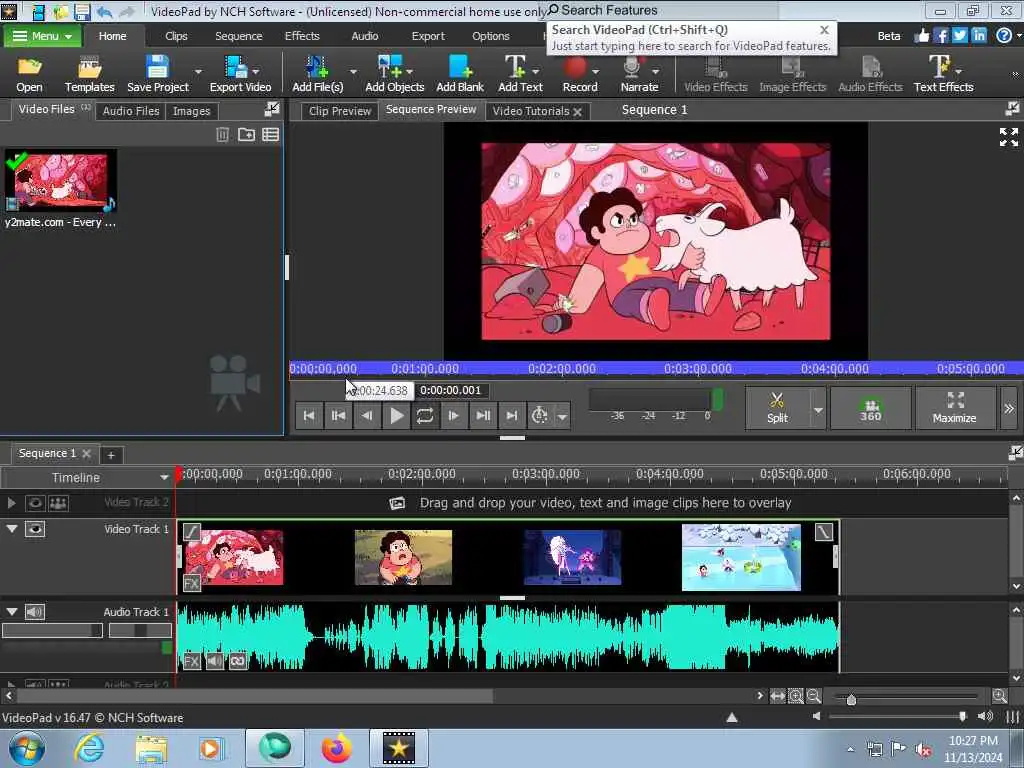Switch to Video Tutorials tab

click(x=530, y=111)
